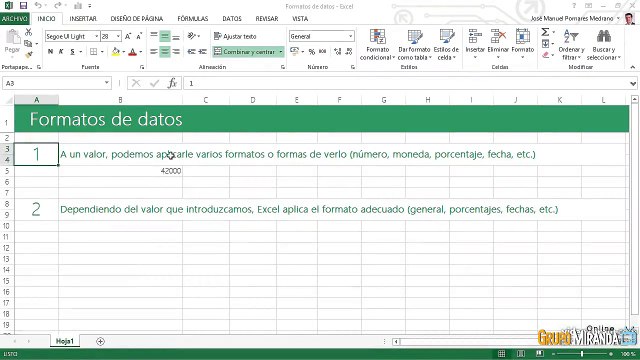Click the Save icon in quick access toolbar
The image size is (640, 360).
pyautogui.click(x=23, y=6)
